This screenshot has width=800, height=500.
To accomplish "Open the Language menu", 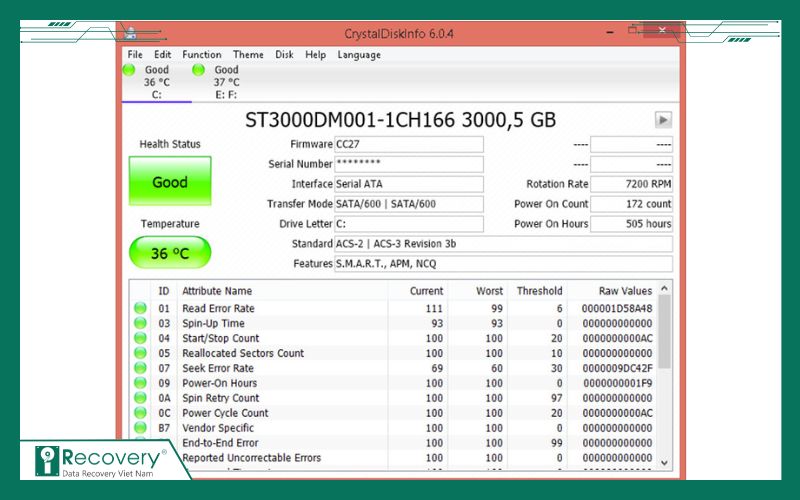I will tap(359, 55).
